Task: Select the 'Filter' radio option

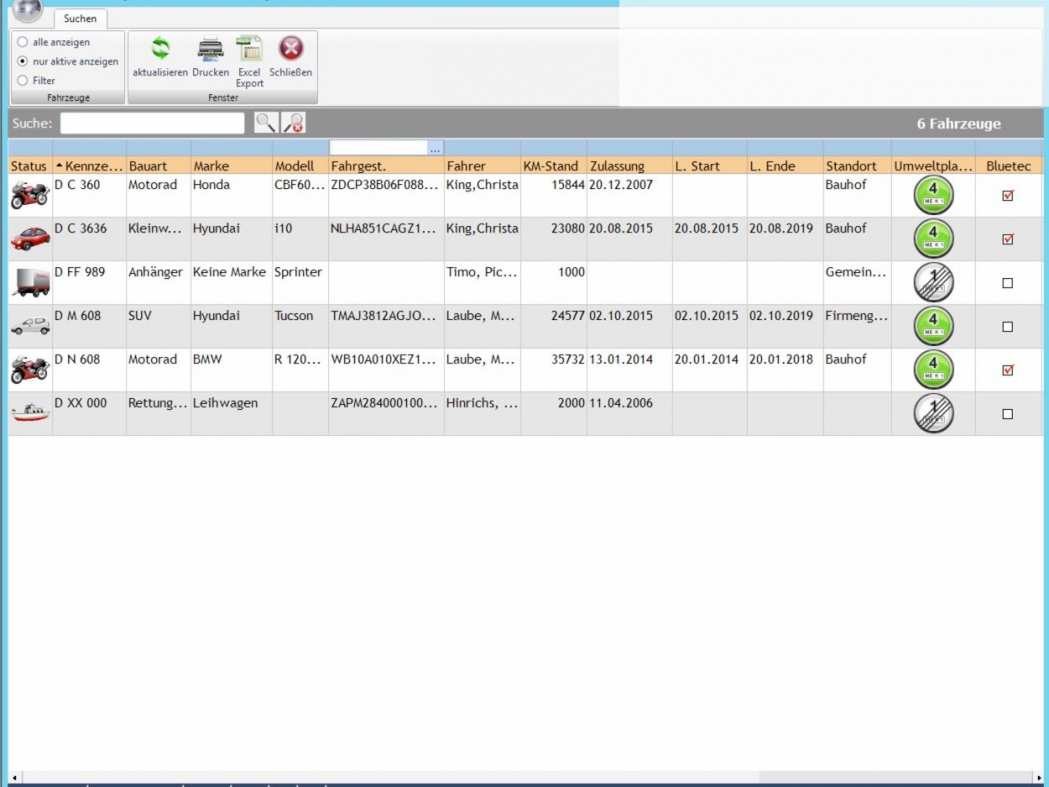Action: pos(23,81)
